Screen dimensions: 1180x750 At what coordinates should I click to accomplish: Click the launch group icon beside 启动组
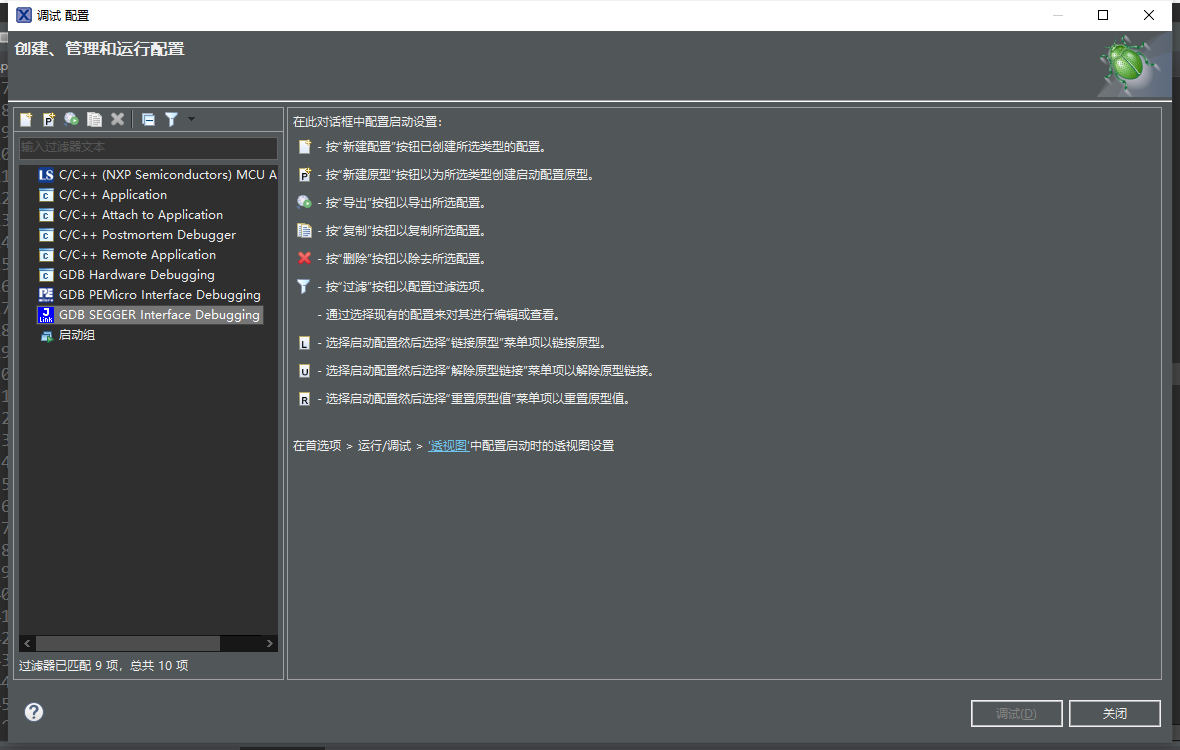pos(46,336)
